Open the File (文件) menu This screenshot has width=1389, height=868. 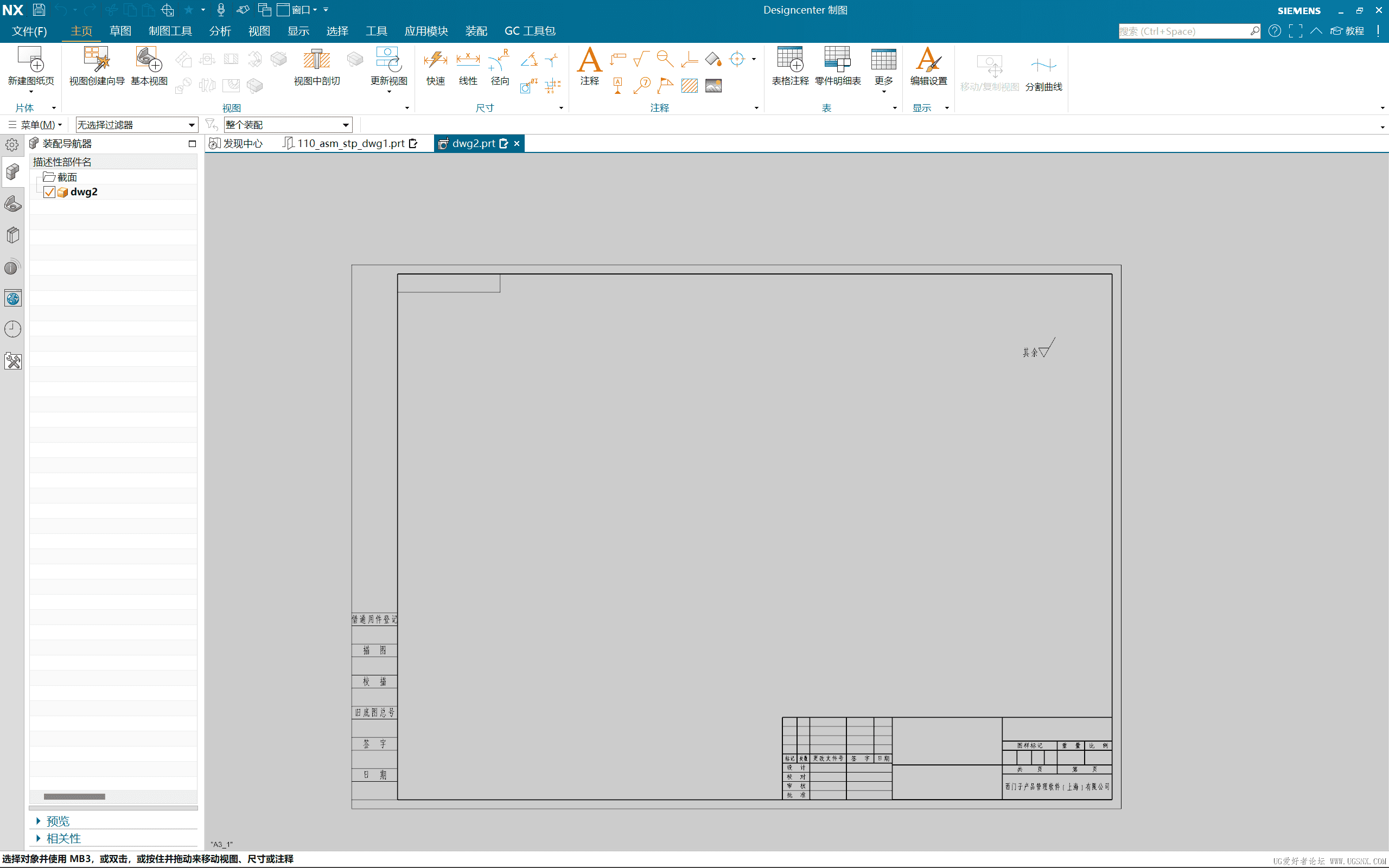coord(29,31)
